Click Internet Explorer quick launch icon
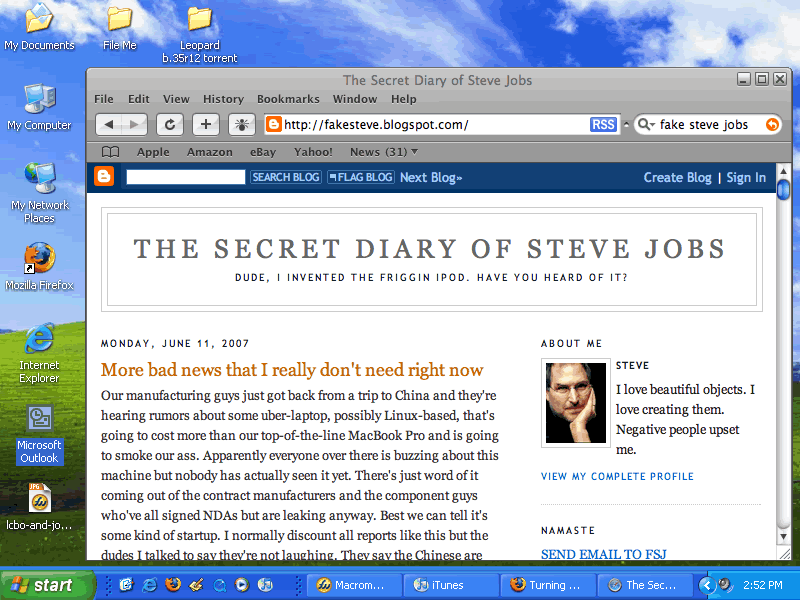This screenshot has height=600, width=800. point(149,585)
